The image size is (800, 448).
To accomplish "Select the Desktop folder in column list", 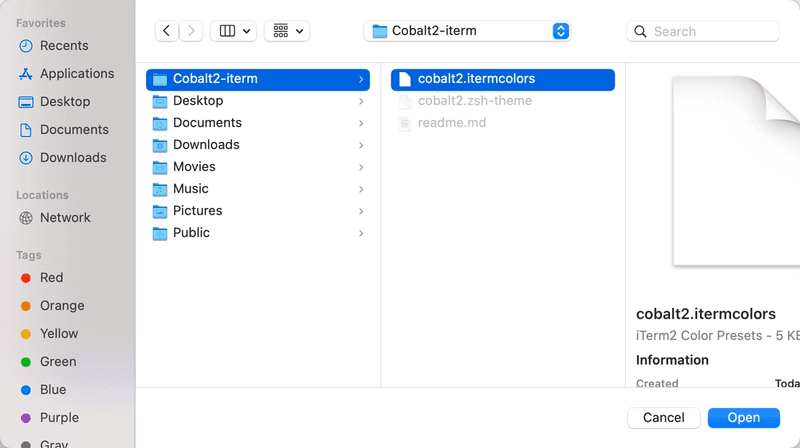I will (258, 101).
